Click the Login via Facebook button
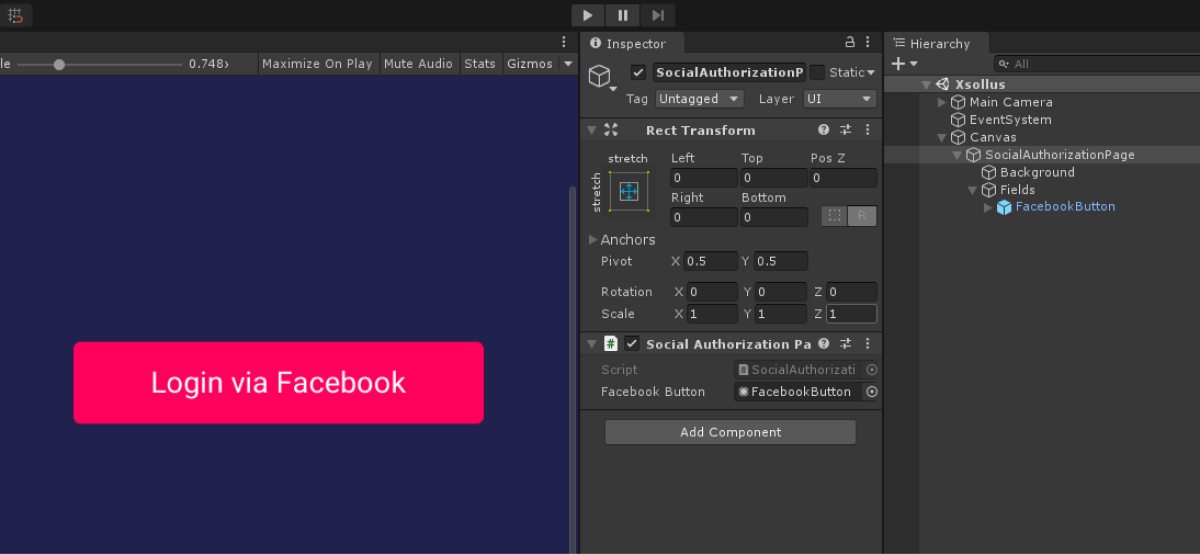This screenshot has width=1200, height=554. click(278, 383)
